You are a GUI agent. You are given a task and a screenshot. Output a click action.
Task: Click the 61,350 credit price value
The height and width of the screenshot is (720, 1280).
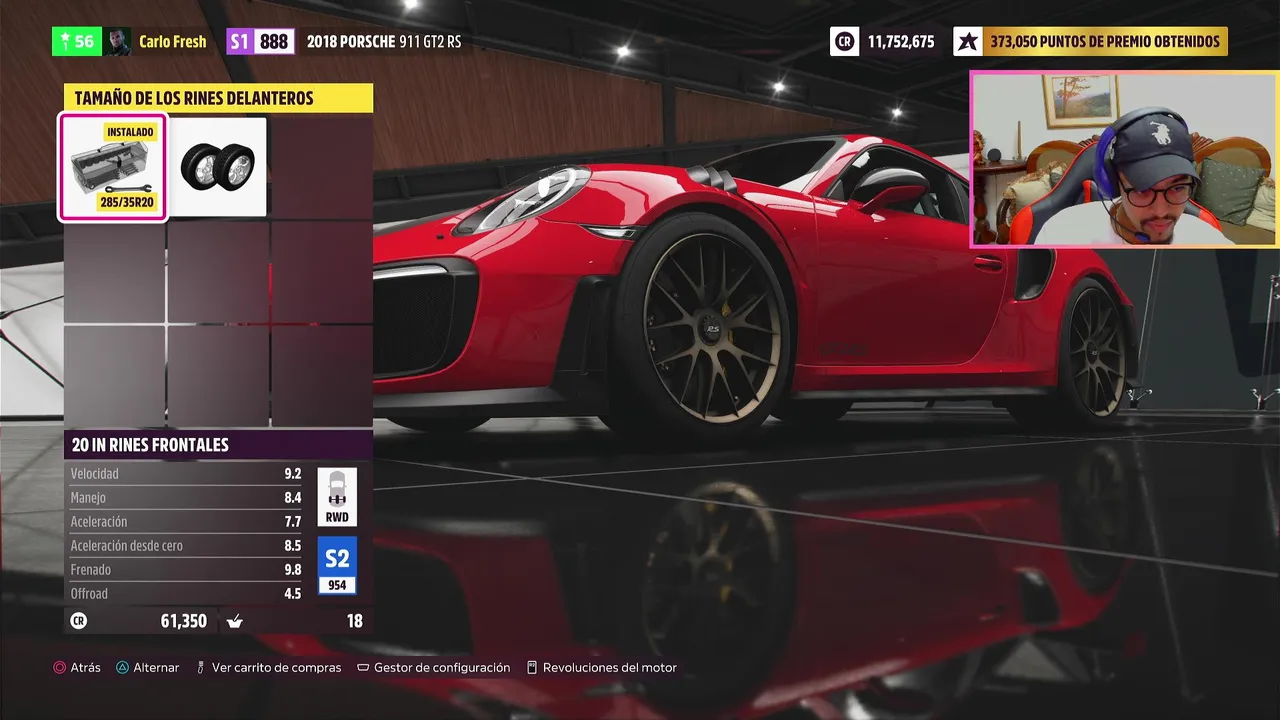click(x=184, y=621)
